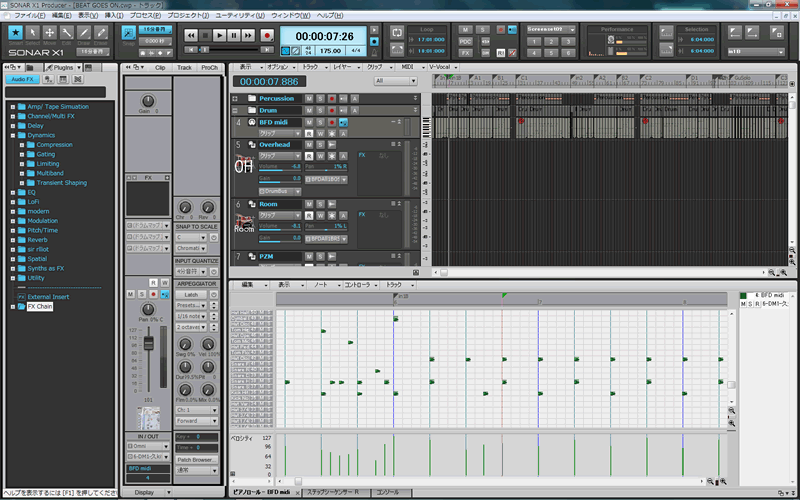Open the ヘルプ menu
This screenshot has width=800, height=500.
332,16
